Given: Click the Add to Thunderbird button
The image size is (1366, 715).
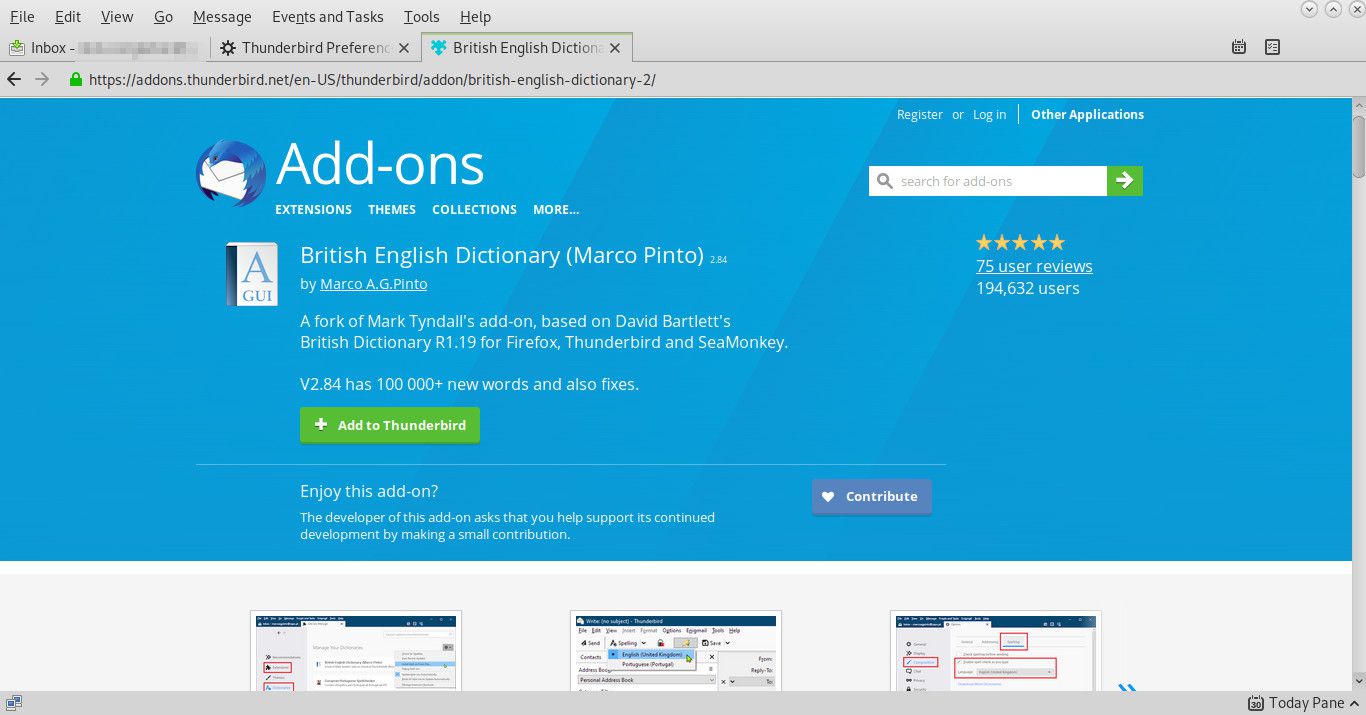Looking at the screenshot, I should [x=389, y=425].
